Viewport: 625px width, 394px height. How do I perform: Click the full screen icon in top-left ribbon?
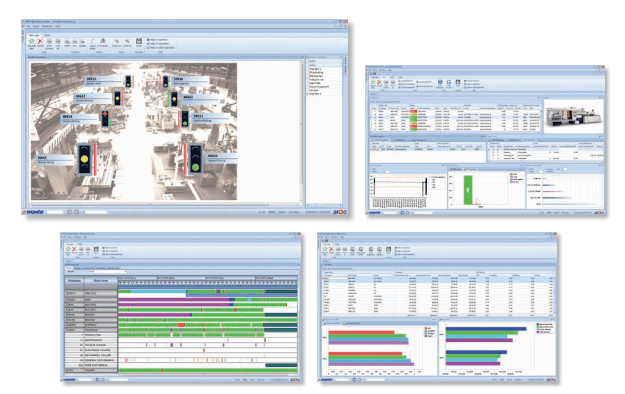click(102, 41)
